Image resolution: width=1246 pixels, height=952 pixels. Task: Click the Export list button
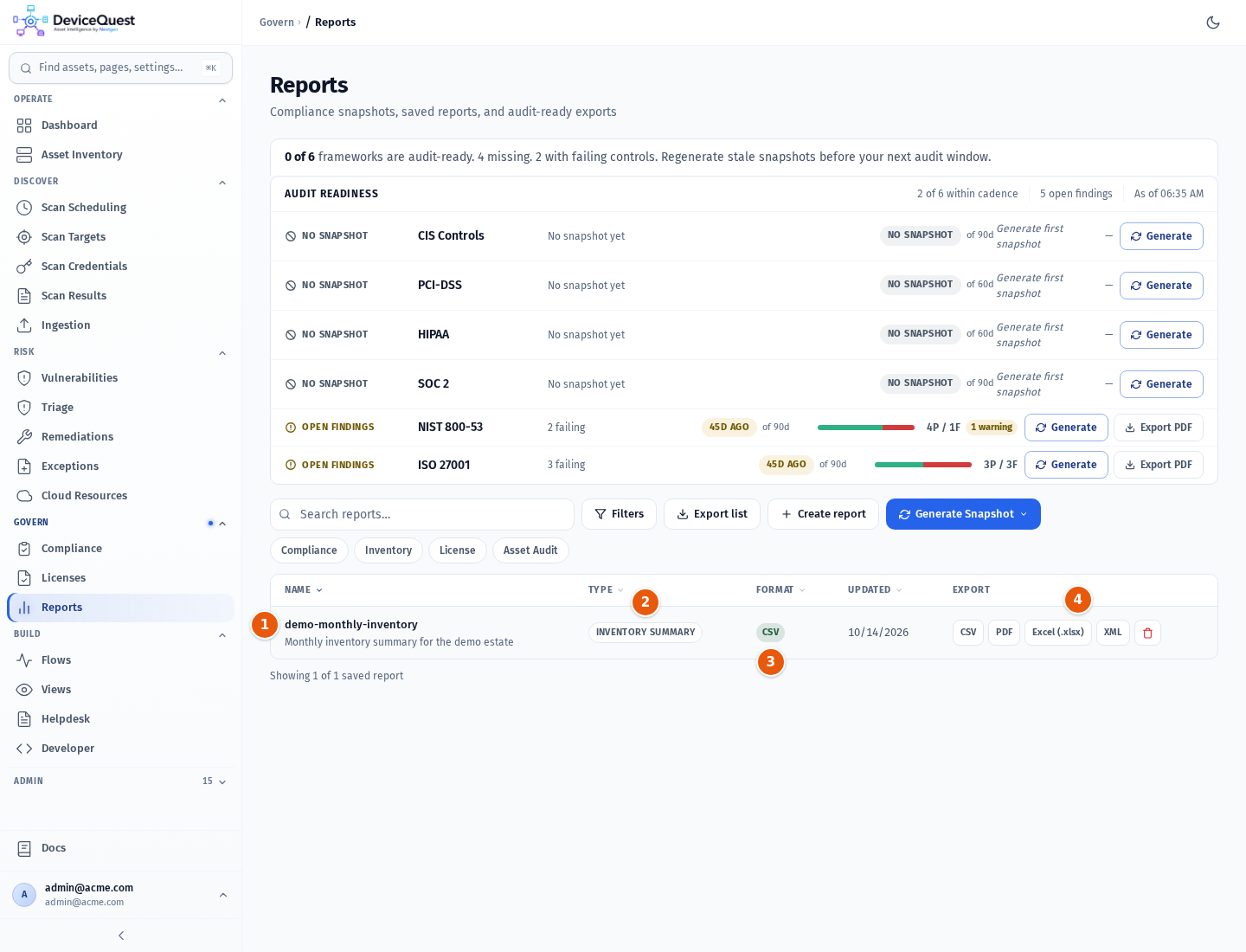click(712, 514)
